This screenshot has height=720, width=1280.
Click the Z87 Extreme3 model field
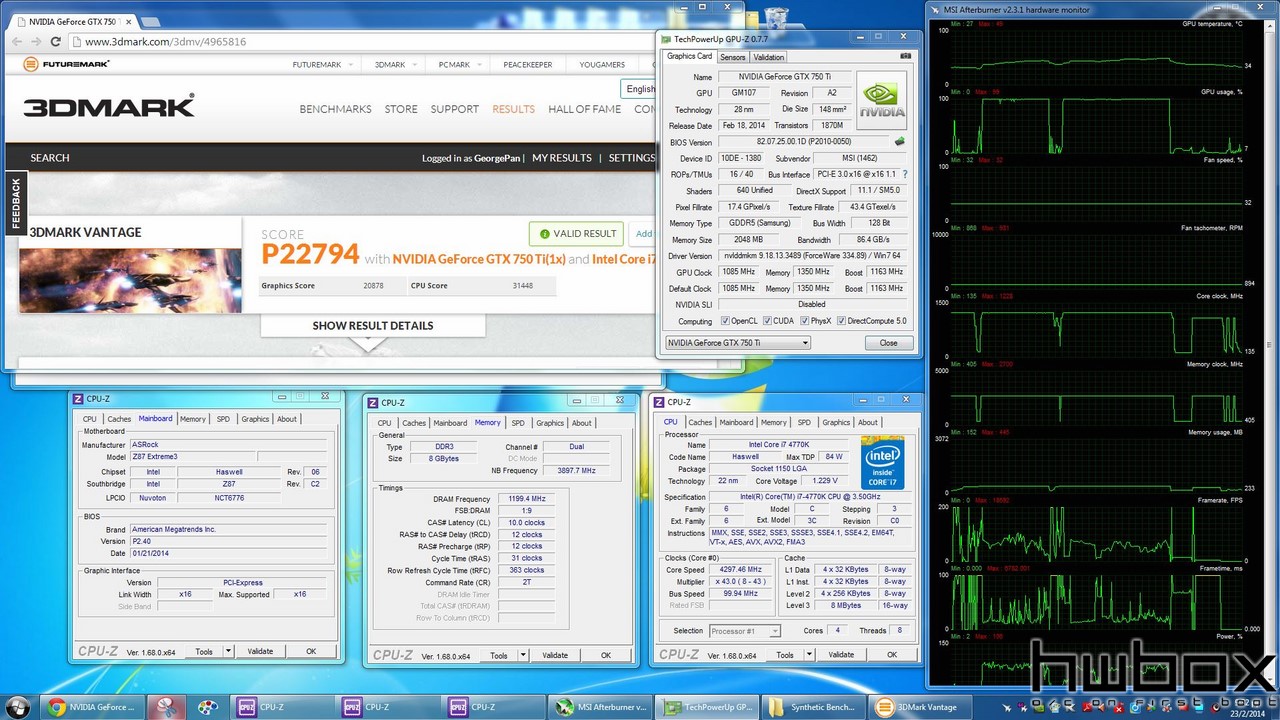(193, 457)
